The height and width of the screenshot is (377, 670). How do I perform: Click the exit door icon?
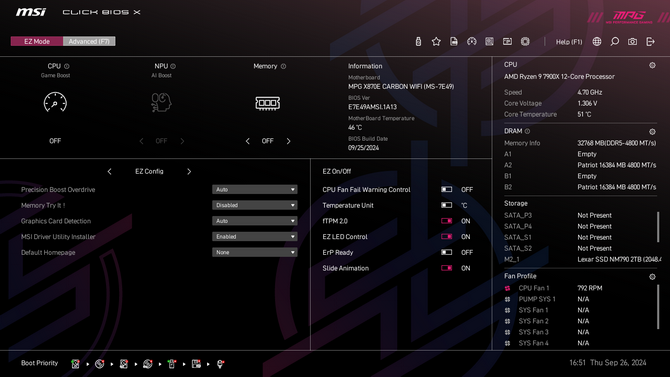(650, 41)
